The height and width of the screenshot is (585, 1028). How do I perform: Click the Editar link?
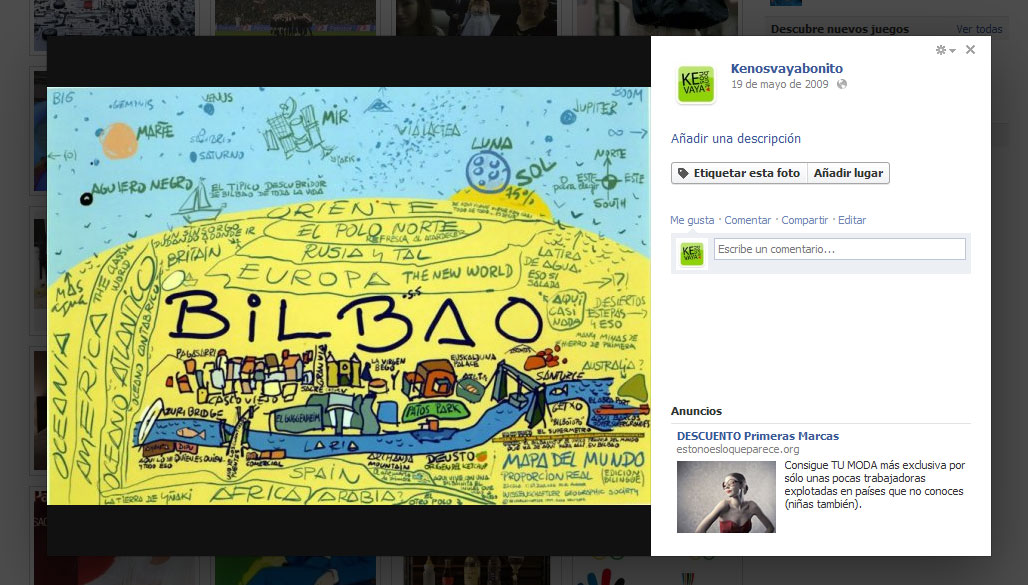[x=852, y=220]
